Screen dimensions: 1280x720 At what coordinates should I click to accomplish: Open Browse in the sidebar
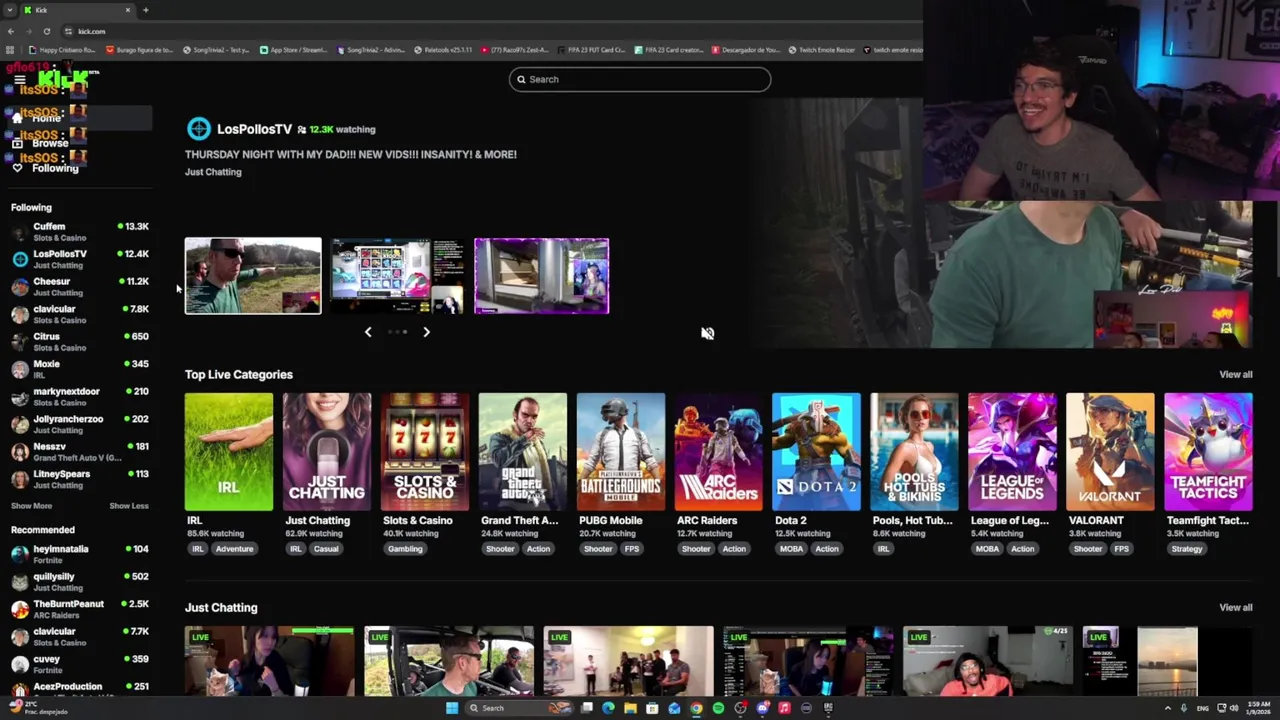78,143
